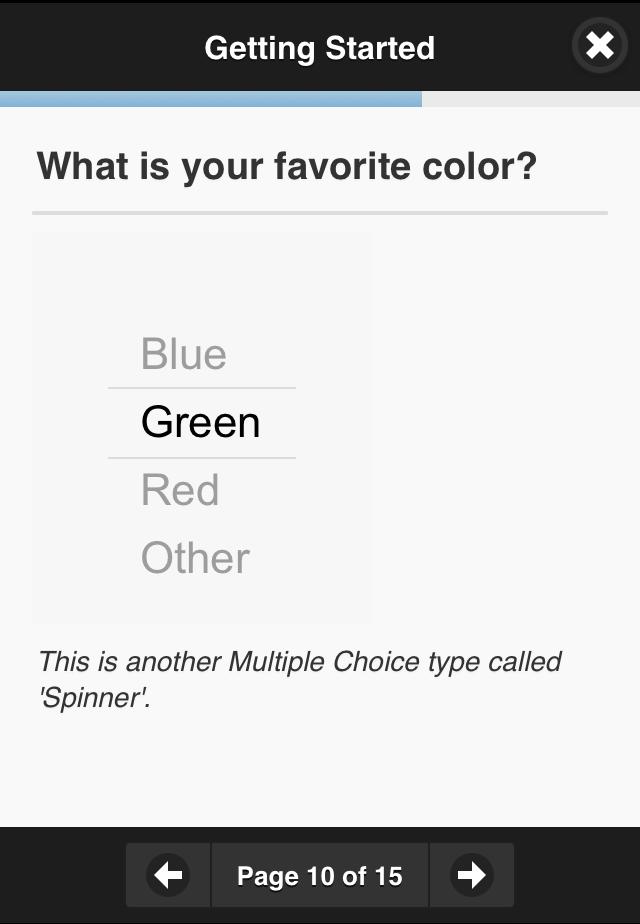Click the favorite color question heading
Image resolution: width=640 pixels, height=924 pixels.
(x=287, y=166)
